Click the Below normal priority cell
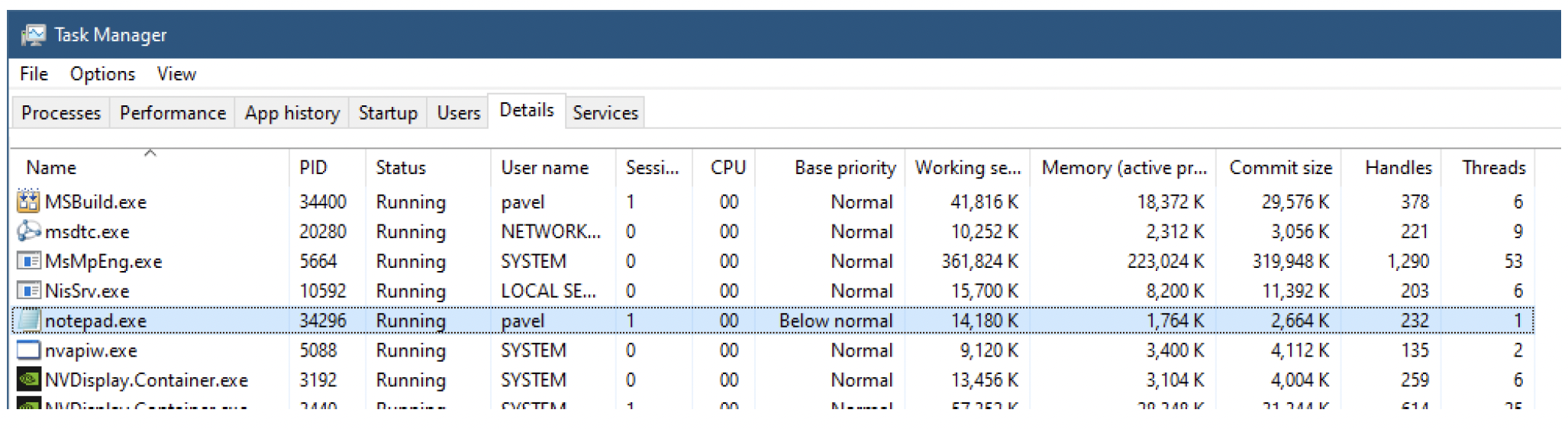Viewport: 1568px width, 429px height. coord(835,321)
